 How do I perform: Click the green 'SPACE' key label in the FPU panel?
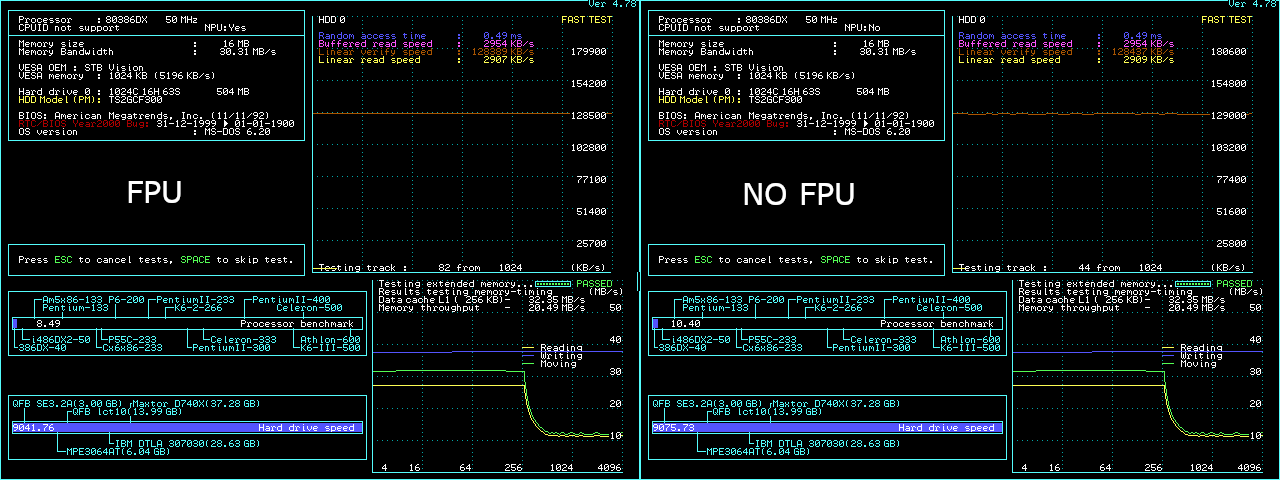(x=195, y=260)
